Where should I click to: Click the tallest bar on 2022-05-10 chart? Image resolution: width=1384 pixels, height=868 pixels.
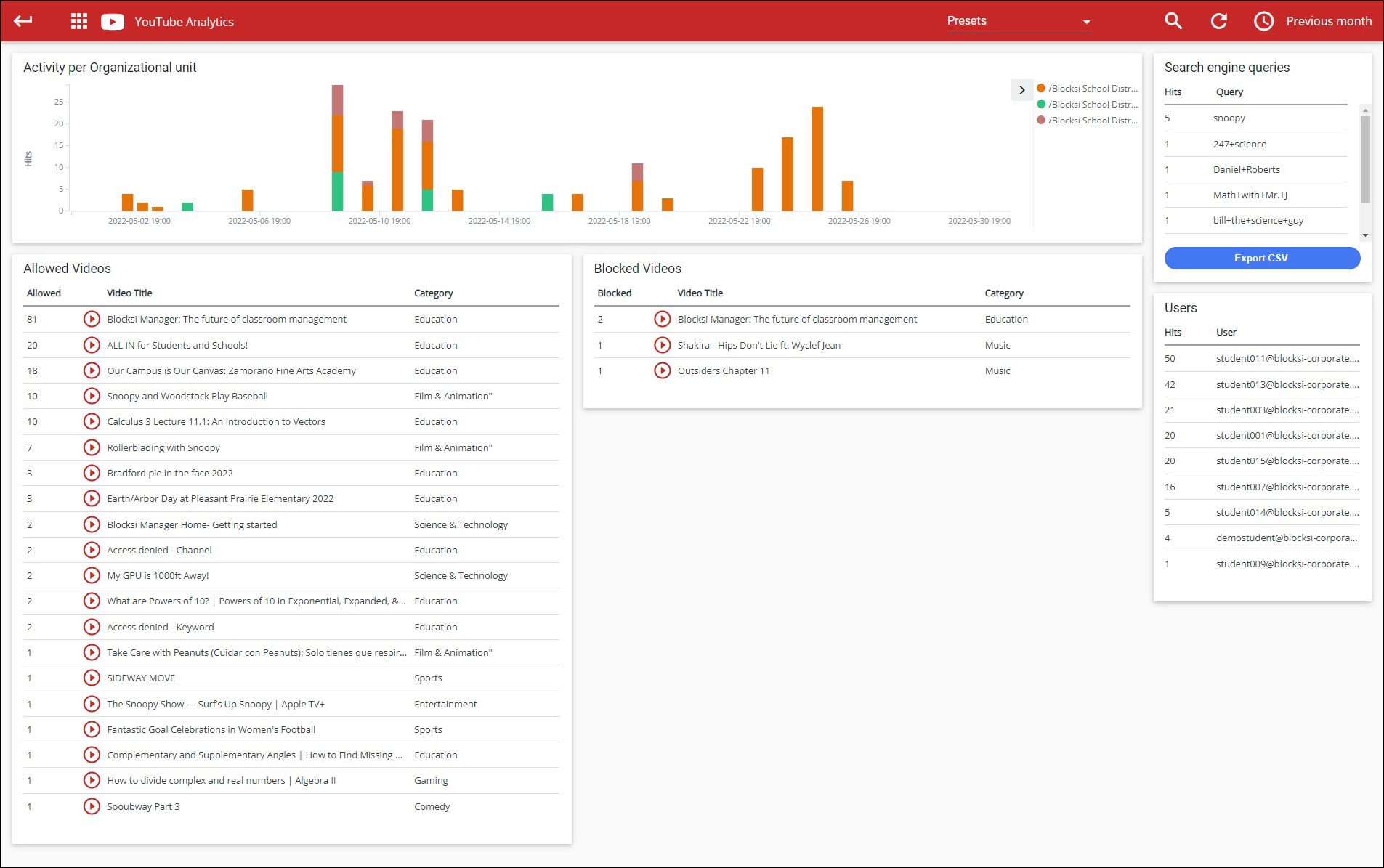[397, 161]
